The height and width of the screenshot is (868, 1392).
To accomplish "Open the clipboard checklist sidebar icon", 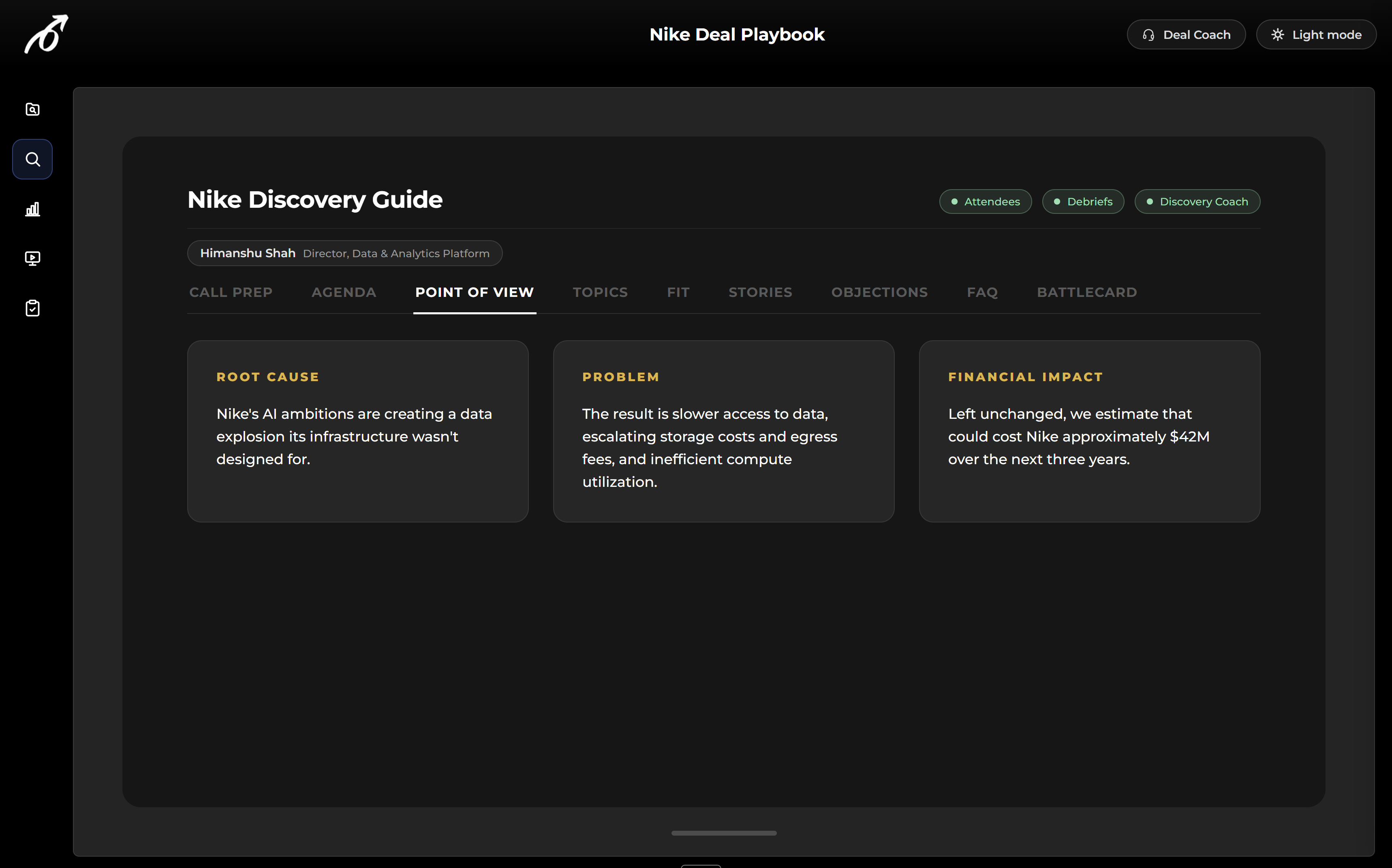I will [33, 308].
